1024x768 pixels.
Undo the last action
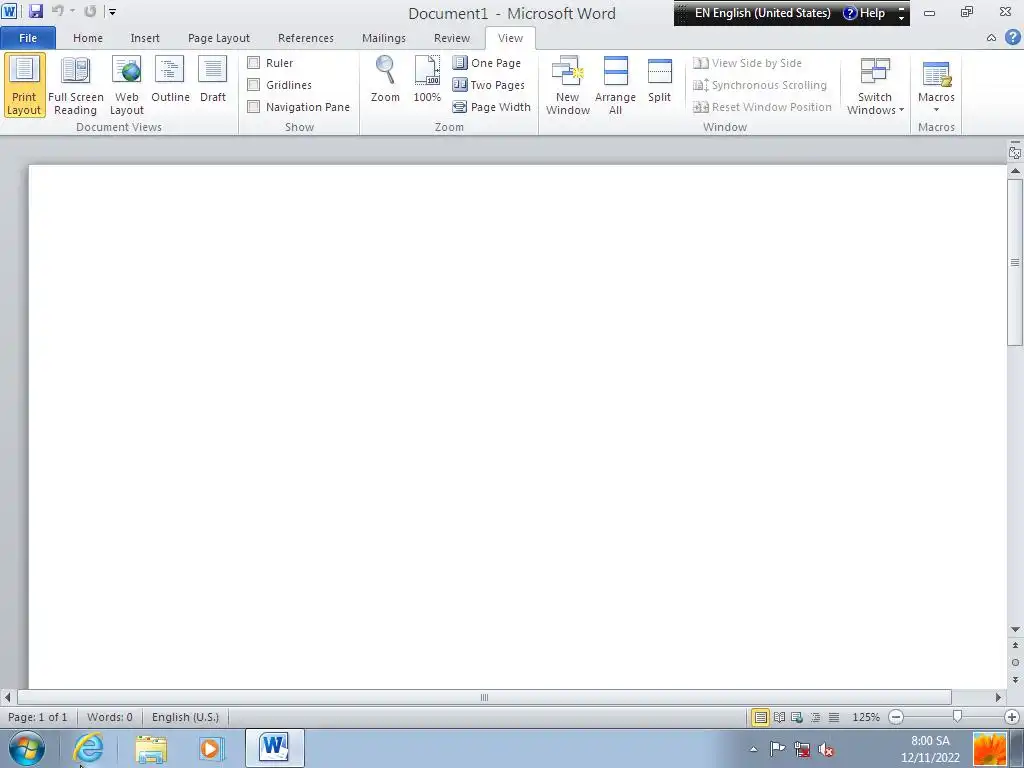[x=57, y=11]
